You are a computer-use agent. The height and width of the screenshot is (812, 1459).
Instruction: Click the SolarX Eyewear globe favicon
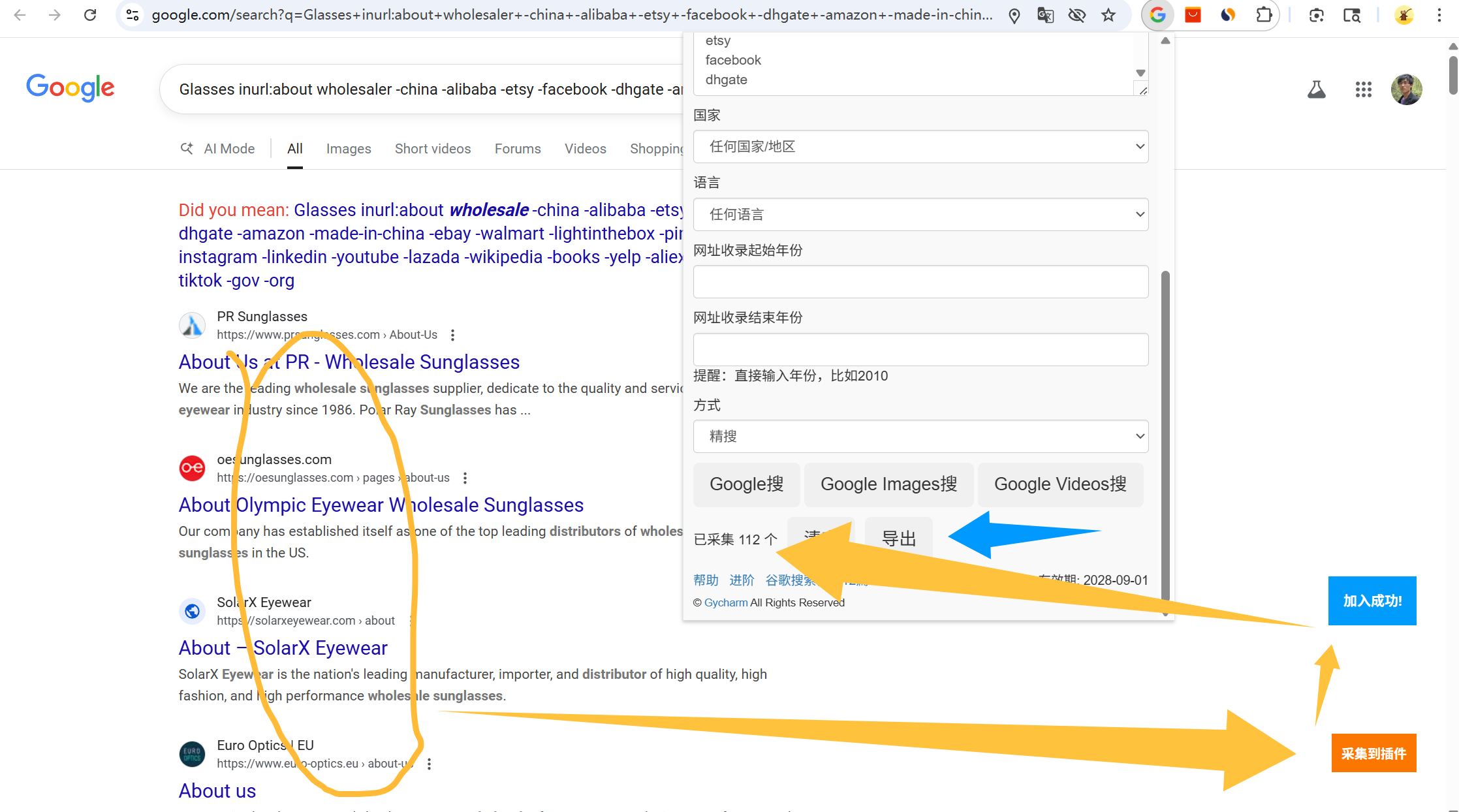[193, 611]
